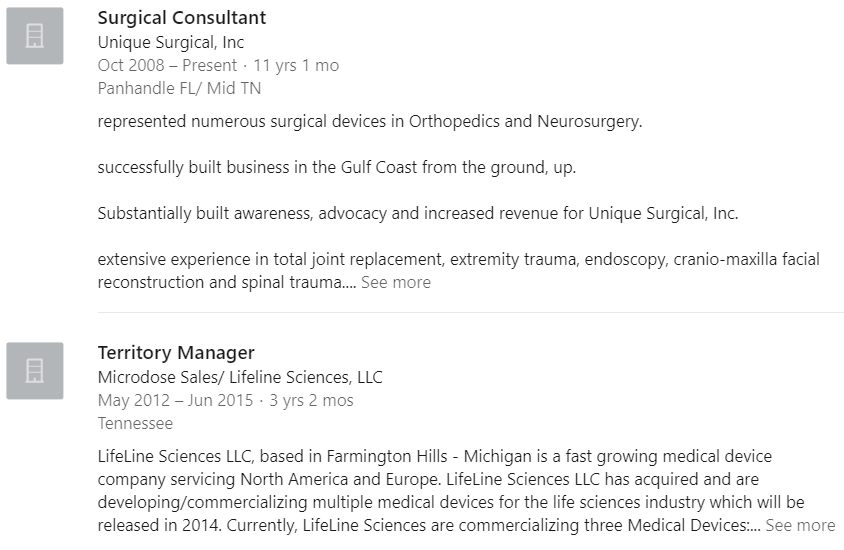Expand Surgical Consultant description with See more
Screen dimensions: 844x550
click(396, 283)
